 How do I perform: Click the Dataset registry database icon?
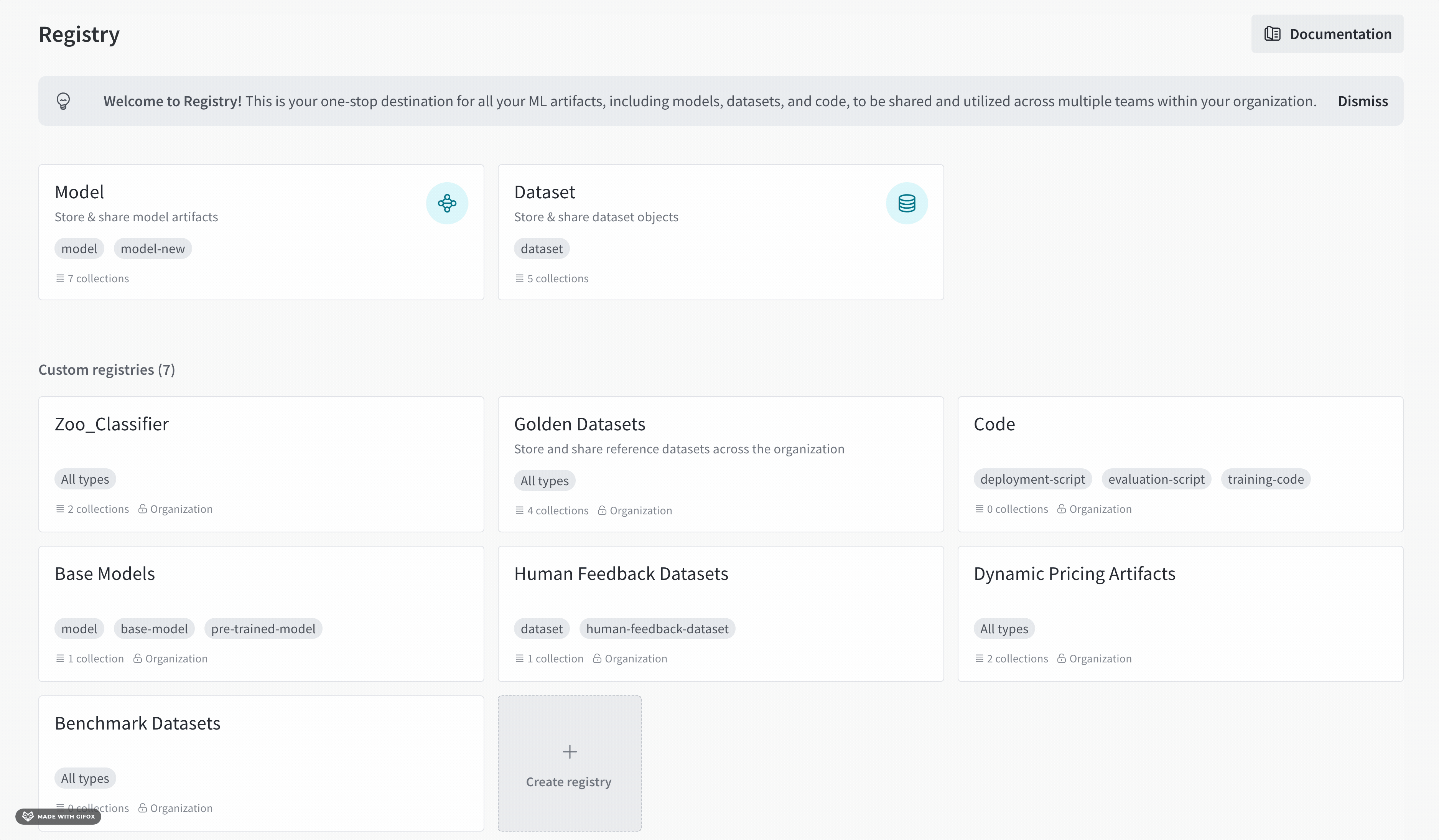(906, 203)
